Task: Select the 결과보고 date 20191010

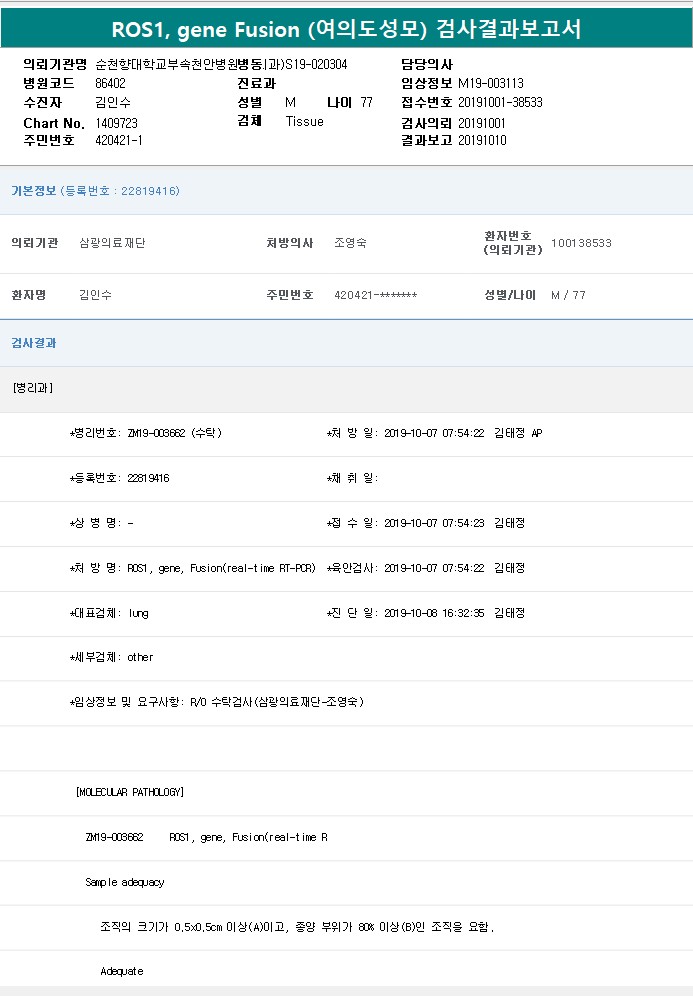Action: coord(482,140)
